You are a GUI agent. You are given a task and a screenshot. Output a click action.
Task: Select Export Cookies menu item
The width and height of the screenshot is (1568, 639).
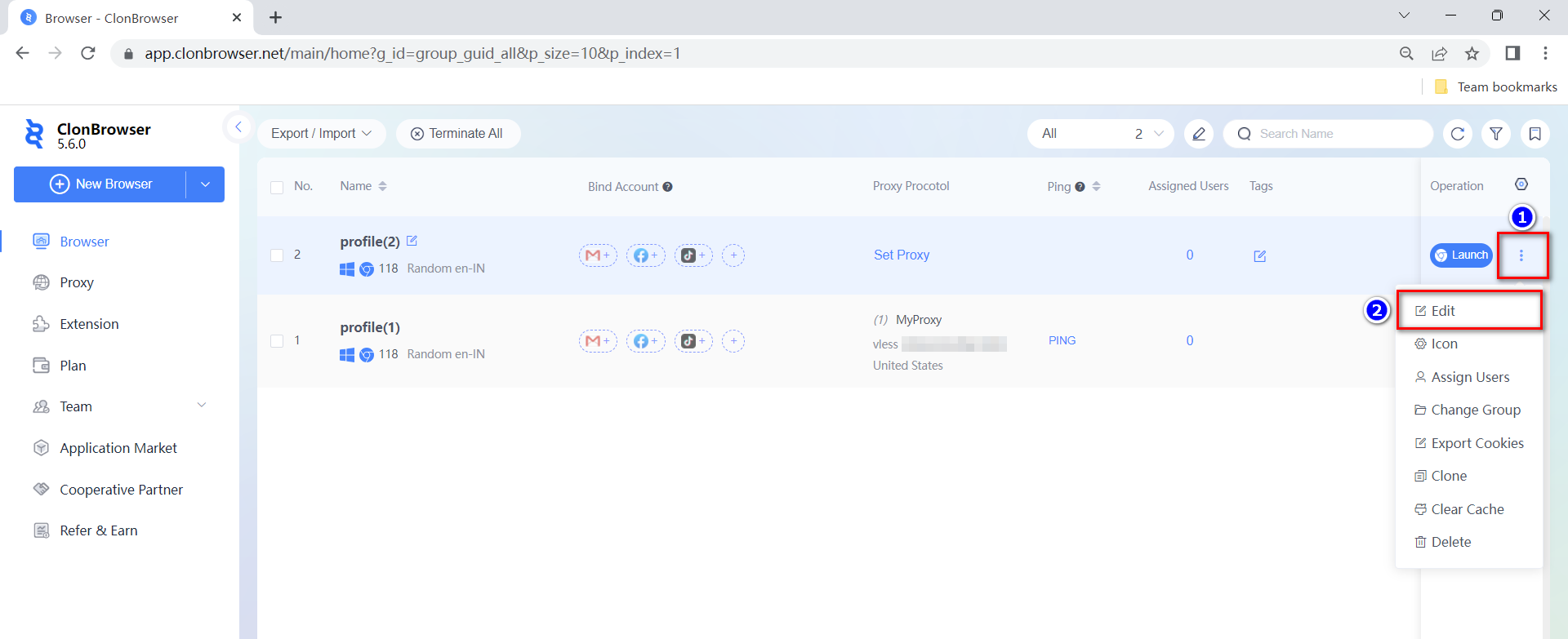click(x=1477, y=443)
